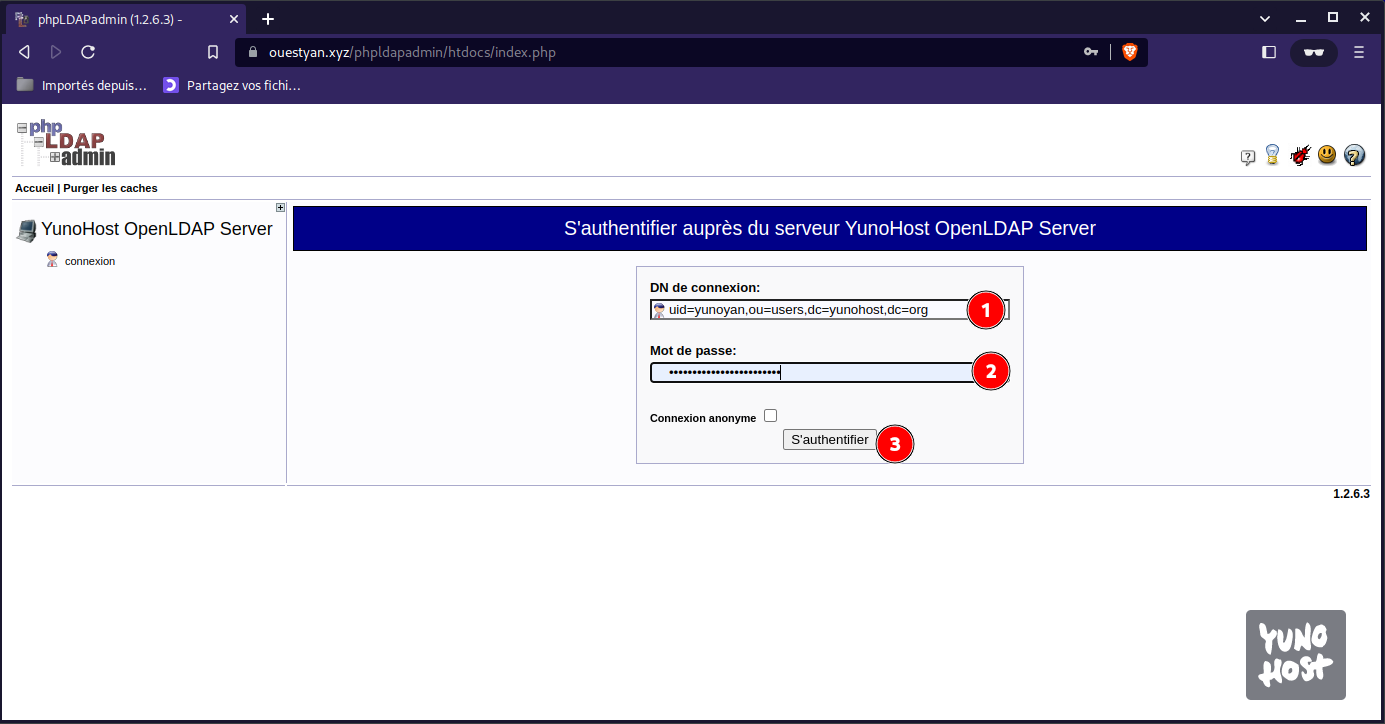Open help via blue question mark icon
Screen dimensions: 1385x724
(1355, 155)
